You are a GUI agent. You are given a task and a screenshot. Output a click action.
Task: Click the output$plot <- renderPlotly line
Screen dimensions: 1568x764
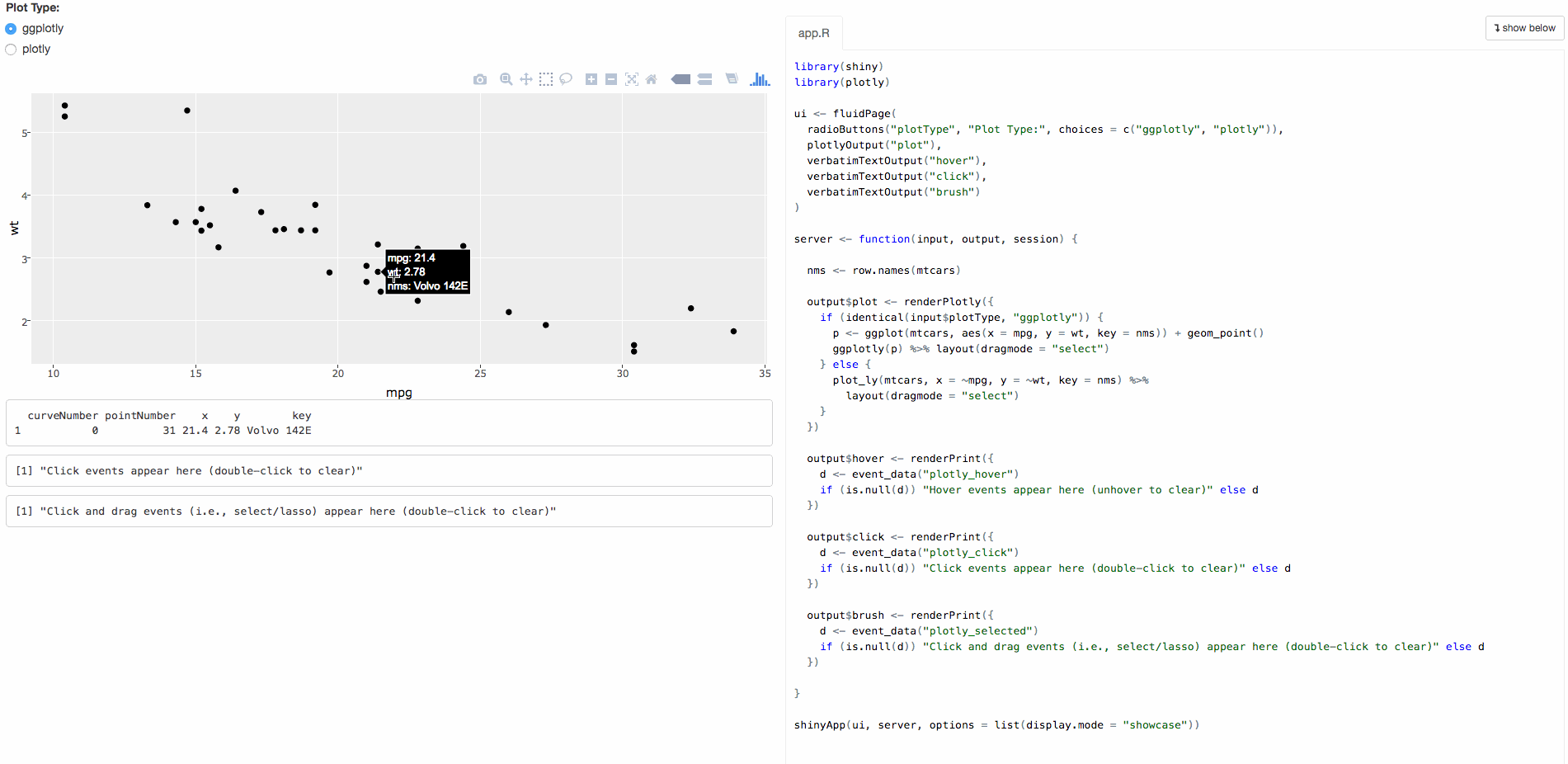click(901, 302)
